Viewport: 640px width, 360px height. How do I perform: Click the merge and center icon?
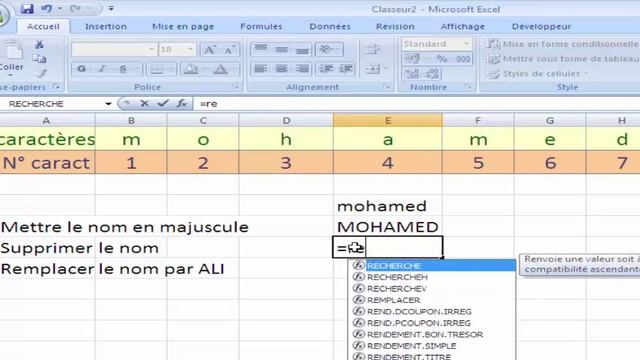[x=373, y=69]
